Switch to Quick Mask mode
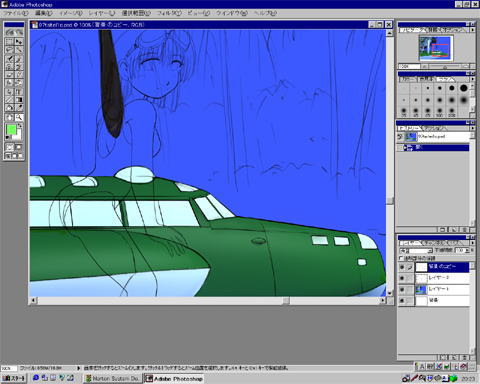The width and height of the screenshot is (480, 384). pos(19,147)
